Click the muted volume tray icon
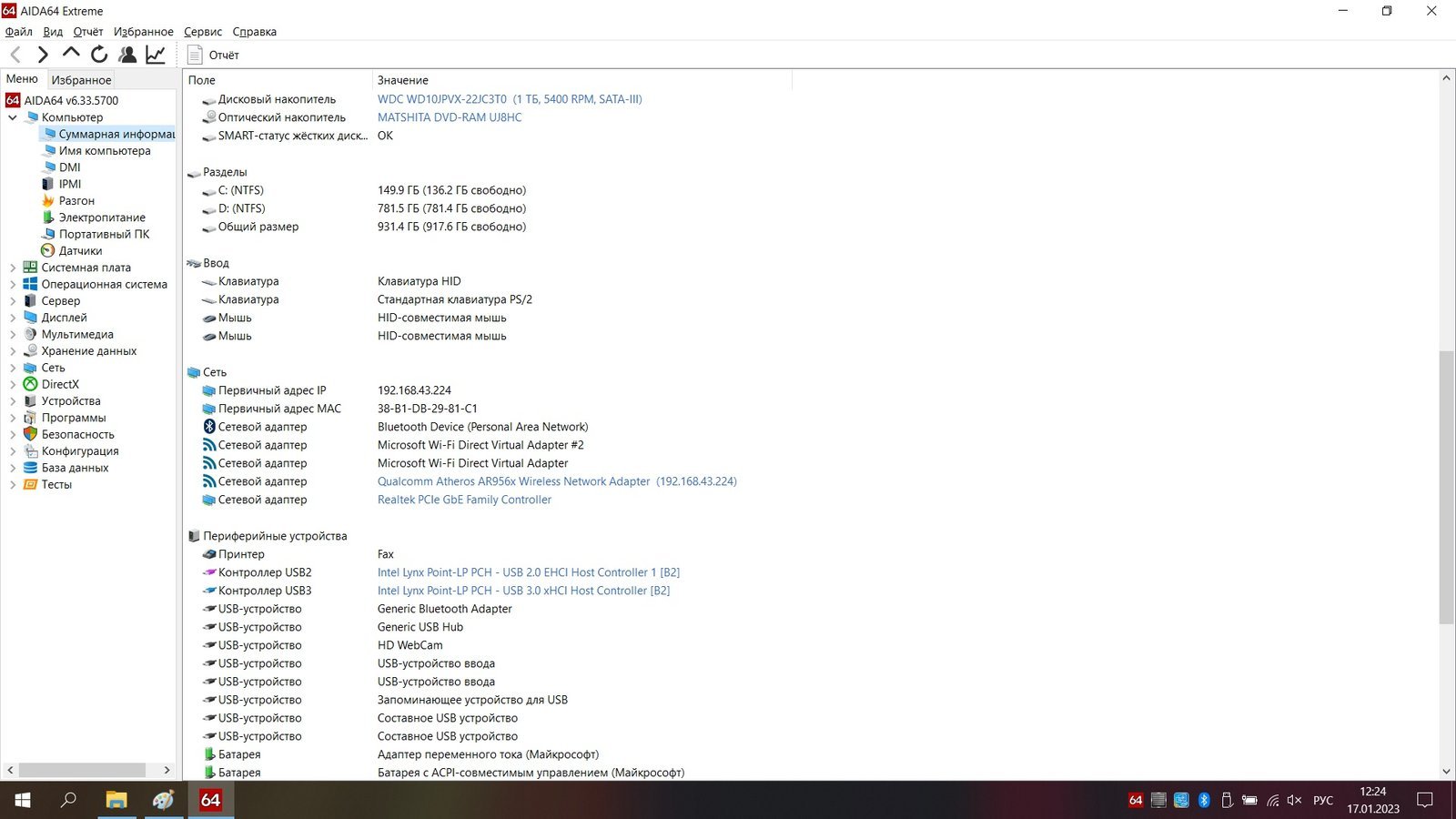 [x=1294, y=800]
